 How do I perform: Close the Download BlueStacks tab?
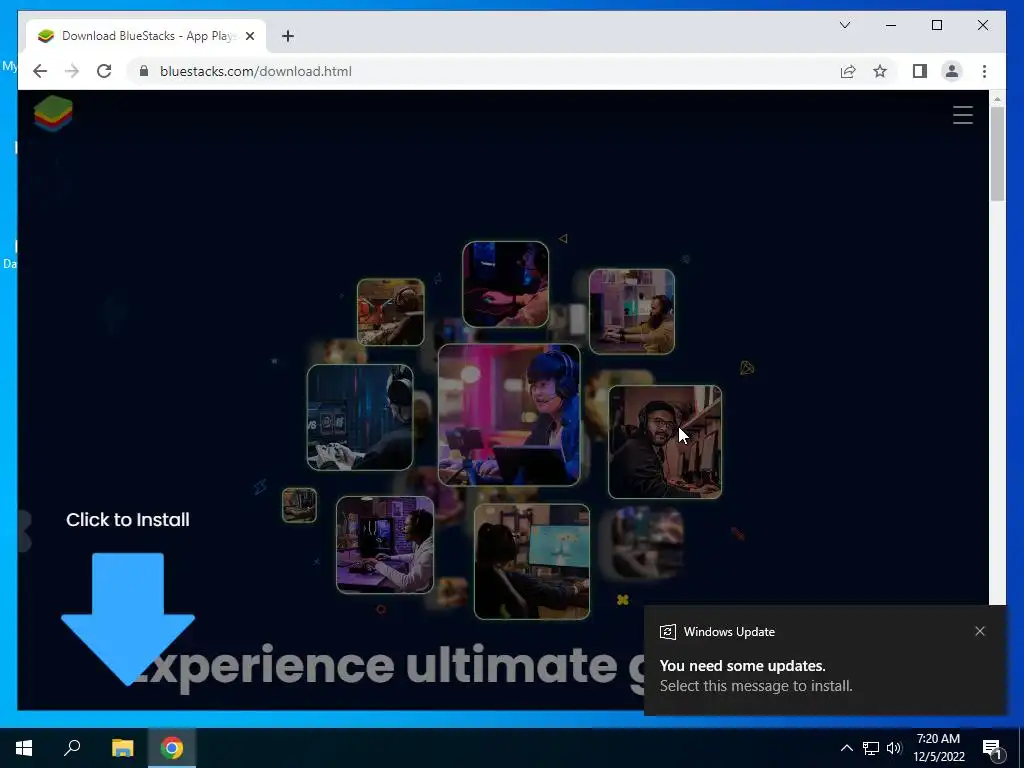coord(249,36)
